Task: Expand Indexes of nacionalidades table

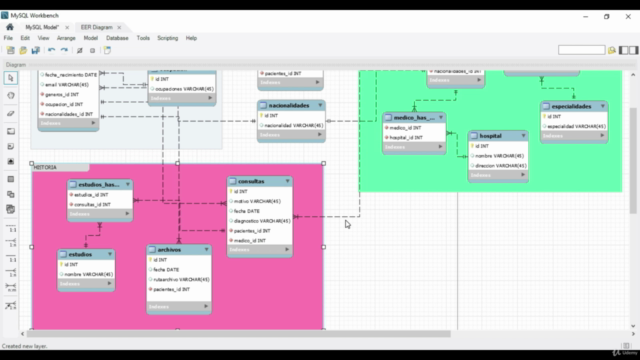Action: point(320,134)
